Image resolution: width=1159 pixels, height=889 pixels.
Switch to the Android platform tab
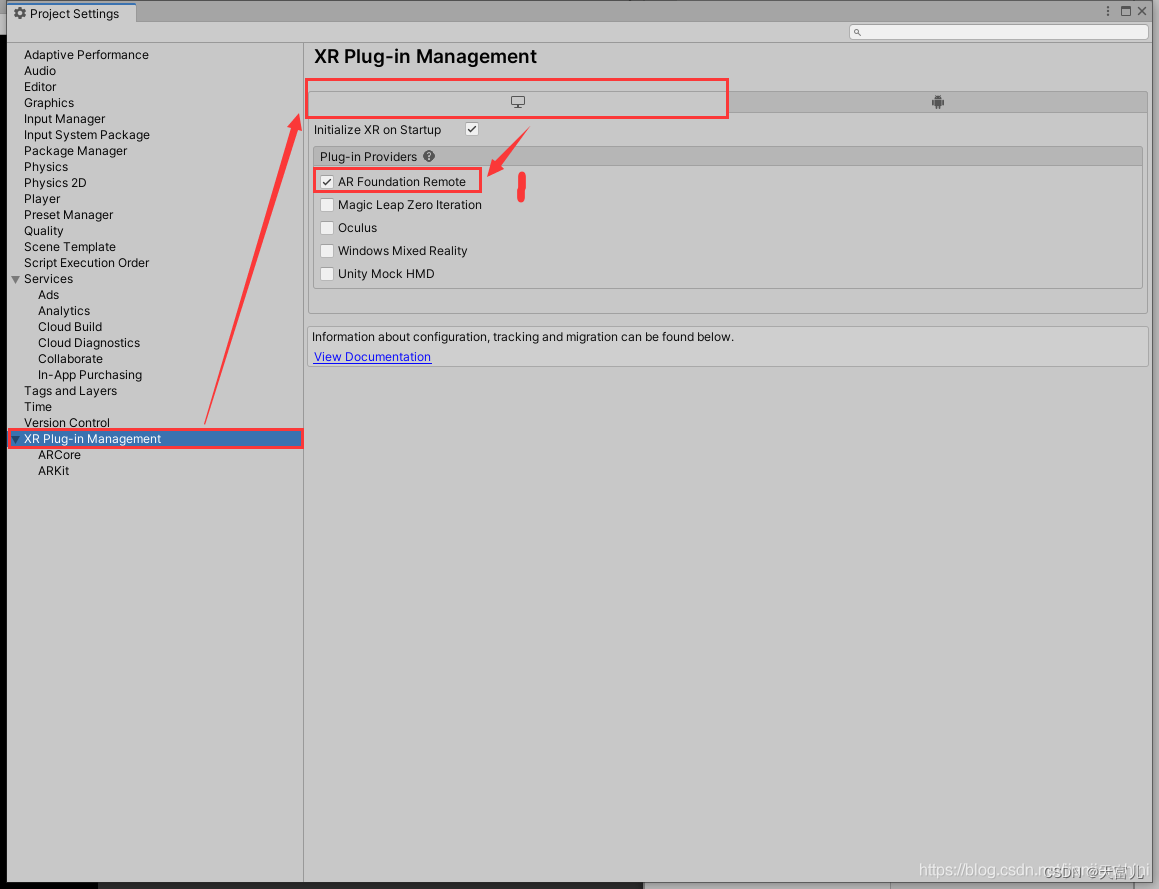(937, 101)
